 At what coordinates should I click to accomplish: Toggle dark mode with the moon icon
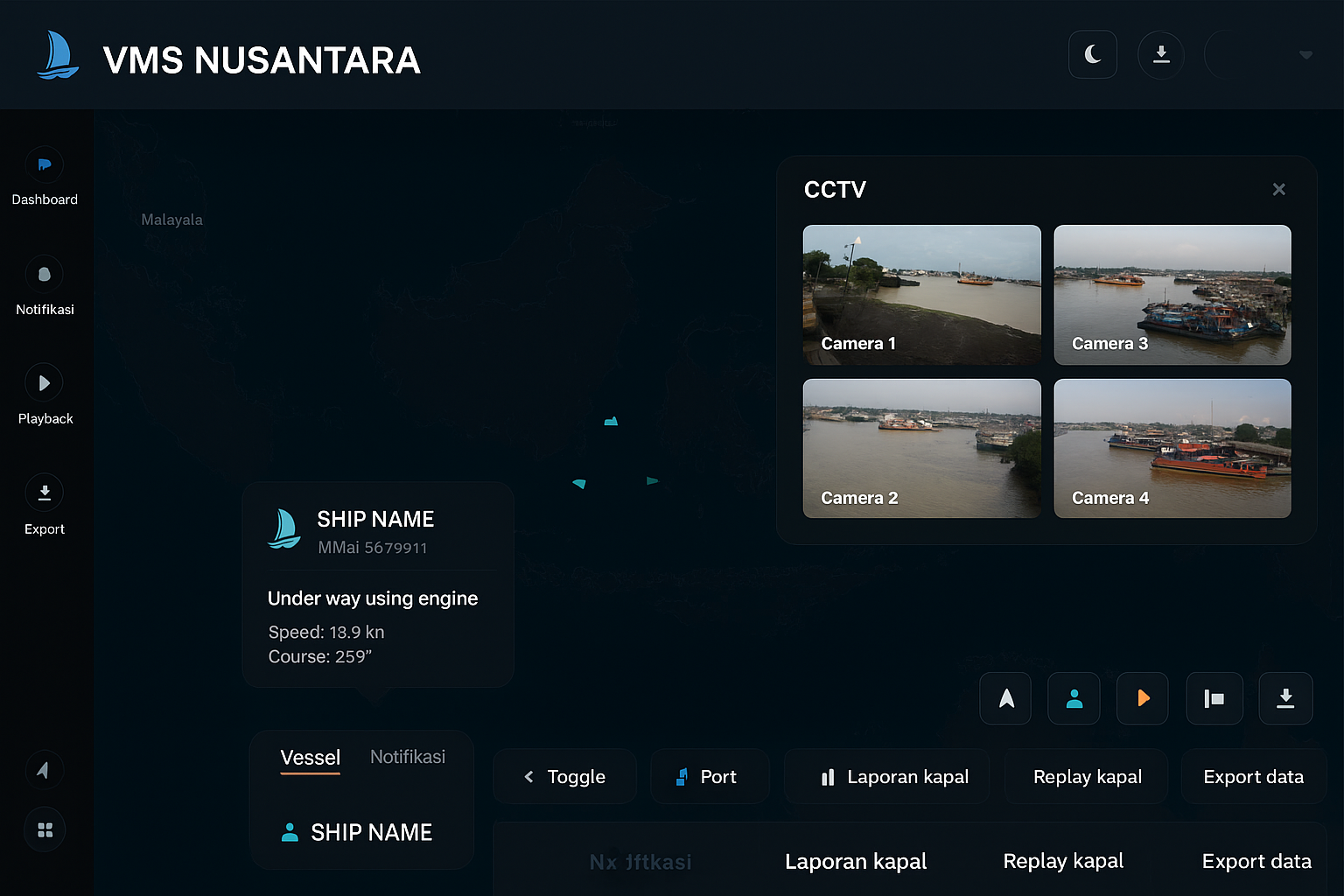point(1092,54)
